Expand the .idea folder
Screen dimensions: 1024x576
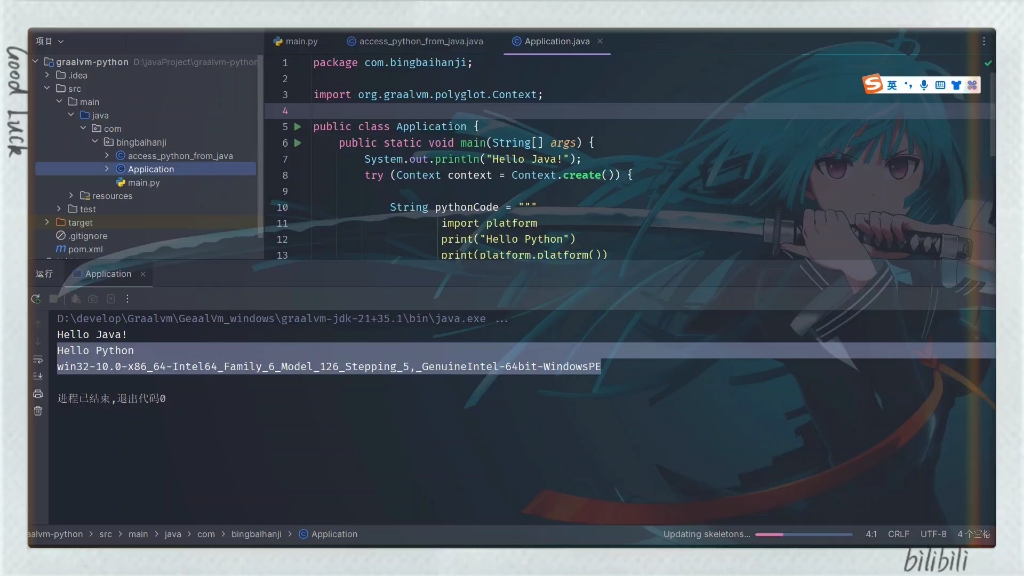click(47, 75)
